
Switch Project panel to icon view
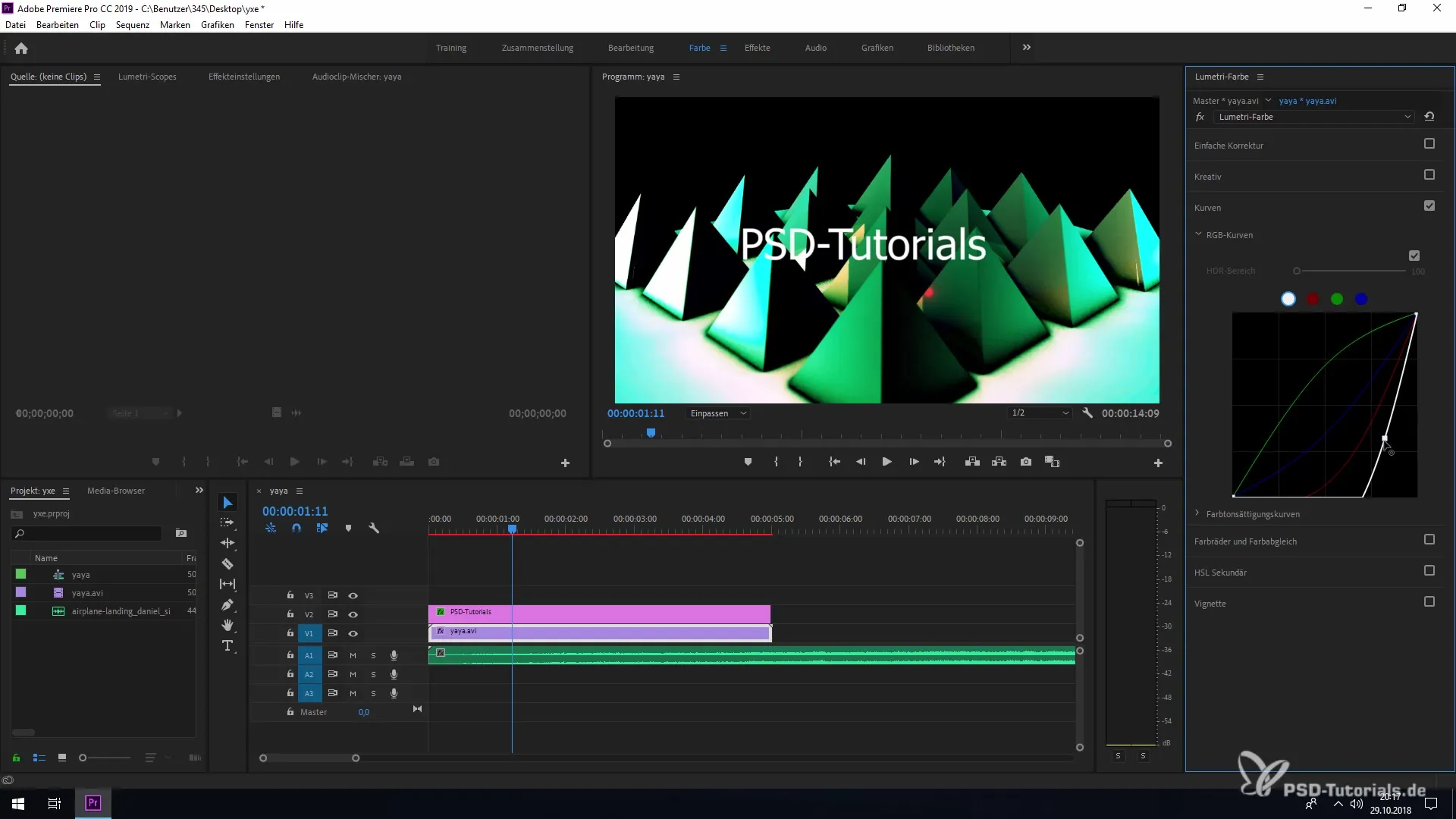[x=62, y=758]
